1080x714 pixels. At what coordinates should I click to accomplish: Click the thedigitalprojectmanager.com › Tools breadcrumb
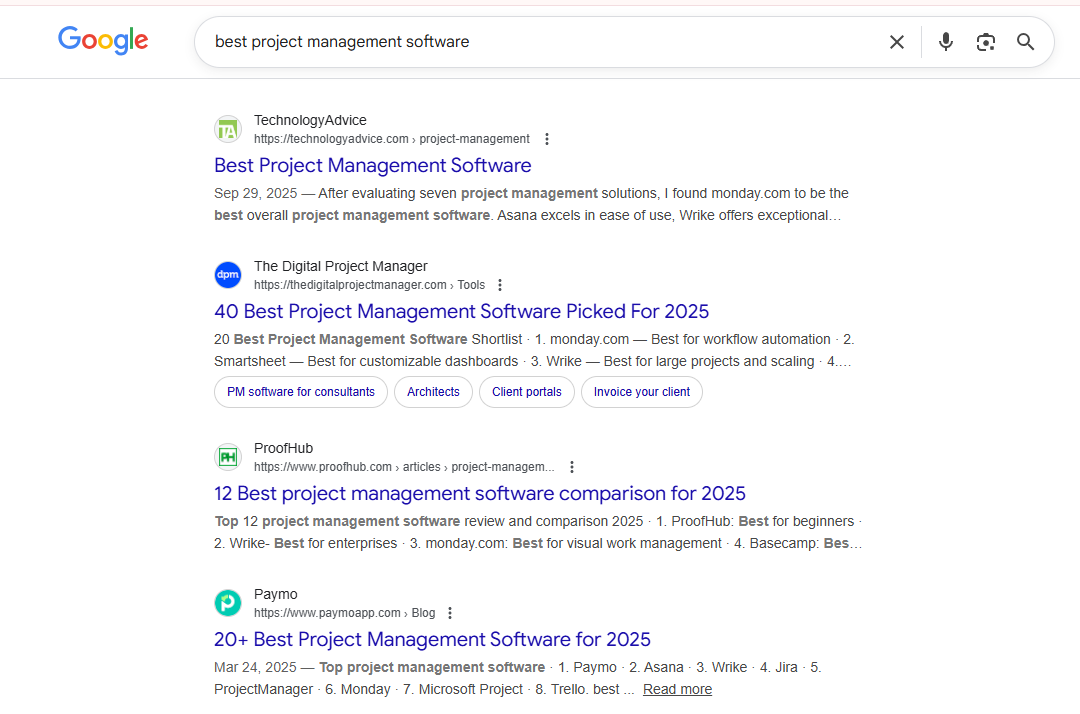pyautogui.click(x=369, y=285)
